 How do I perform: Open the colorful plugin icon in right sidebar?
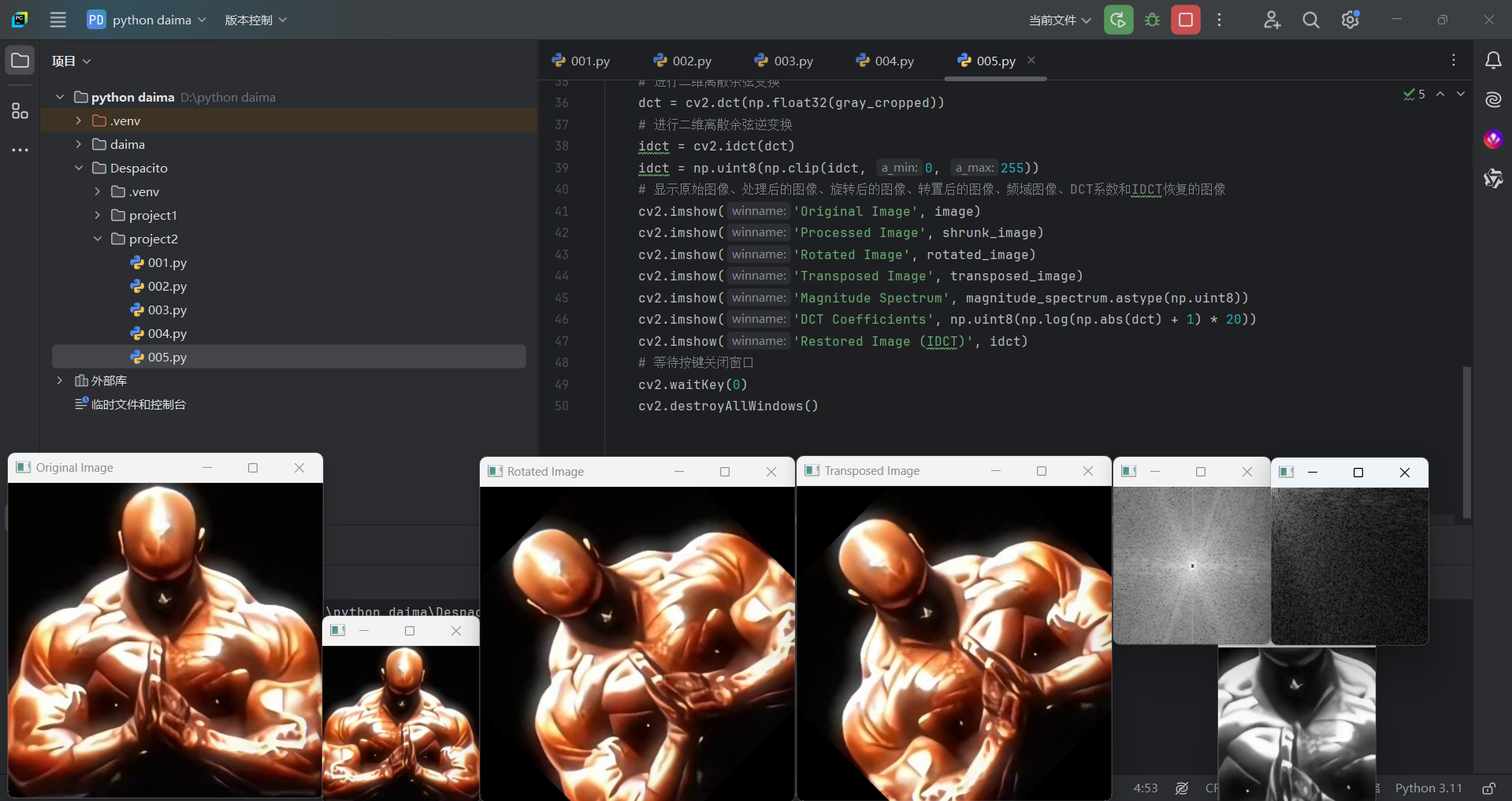click(1493, 139)
